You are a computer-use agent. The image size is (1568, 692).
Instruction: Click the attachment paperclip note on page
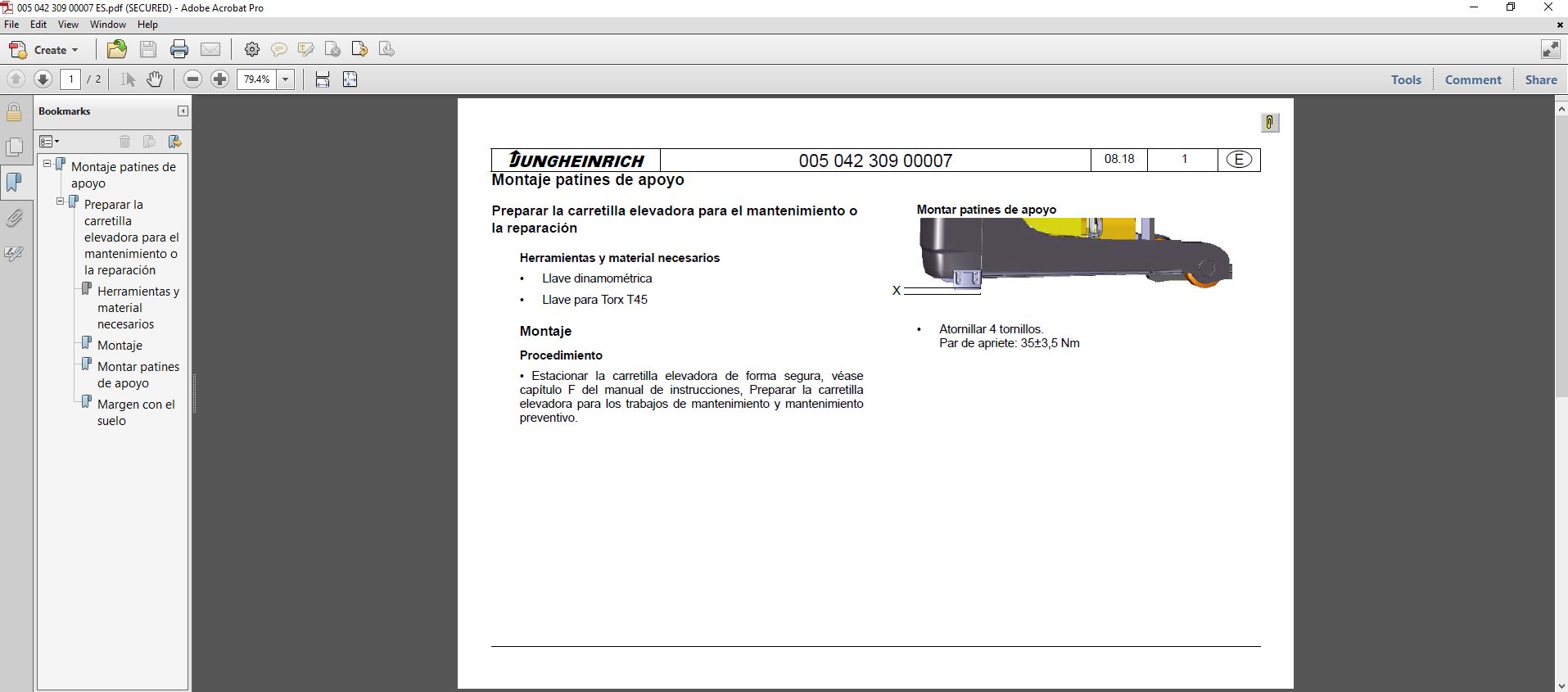[1269, 123]
